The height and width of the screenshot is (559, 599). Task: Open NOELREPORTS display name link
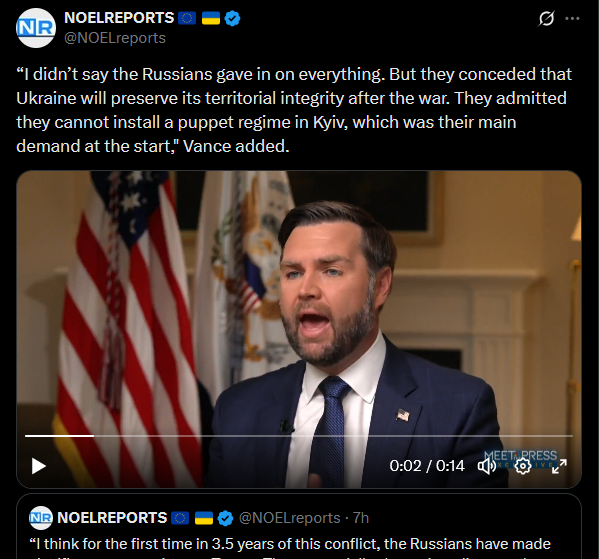[x=119, y=18]
